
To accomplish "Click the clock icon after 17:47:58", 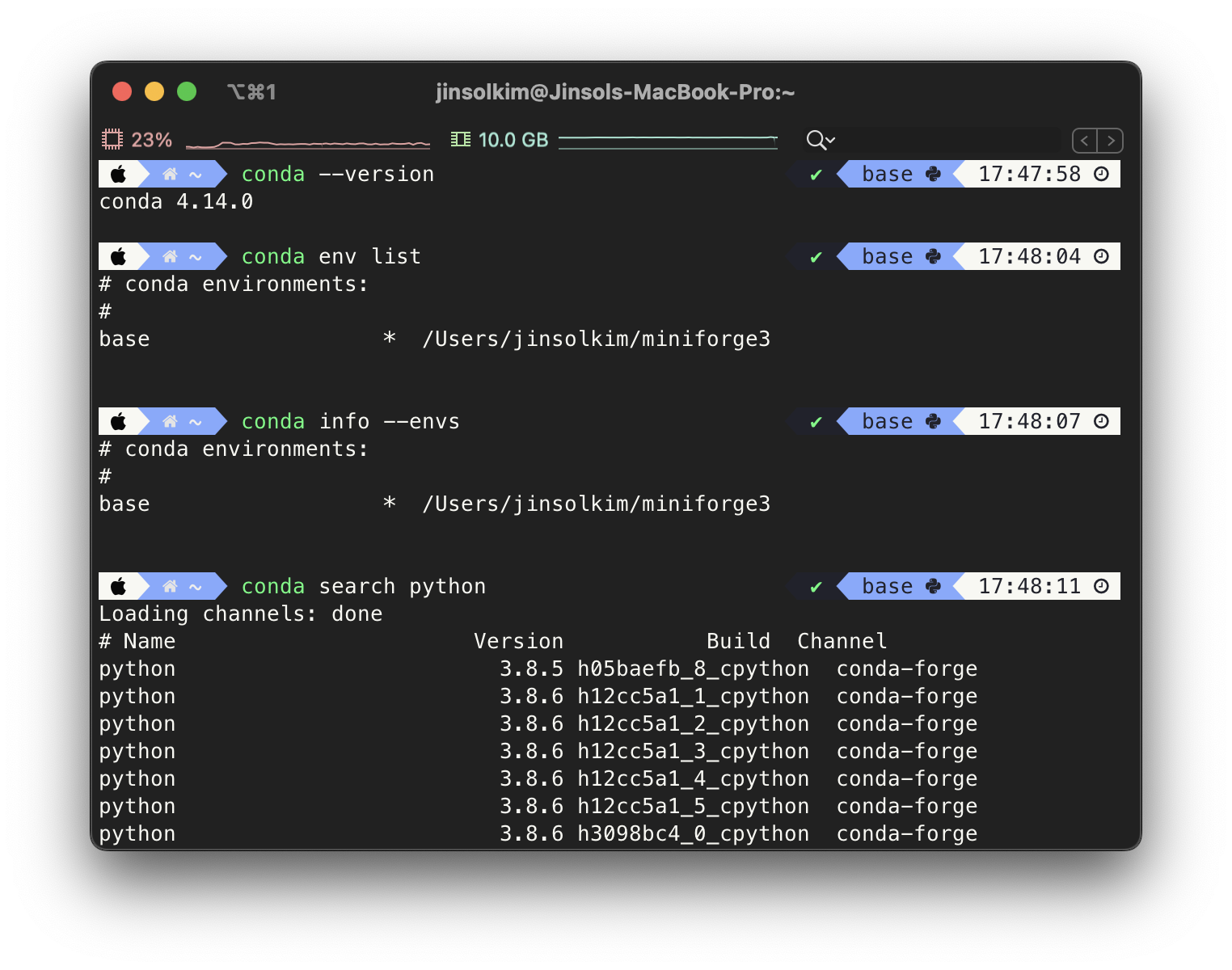I will (x=1101, y=174).
